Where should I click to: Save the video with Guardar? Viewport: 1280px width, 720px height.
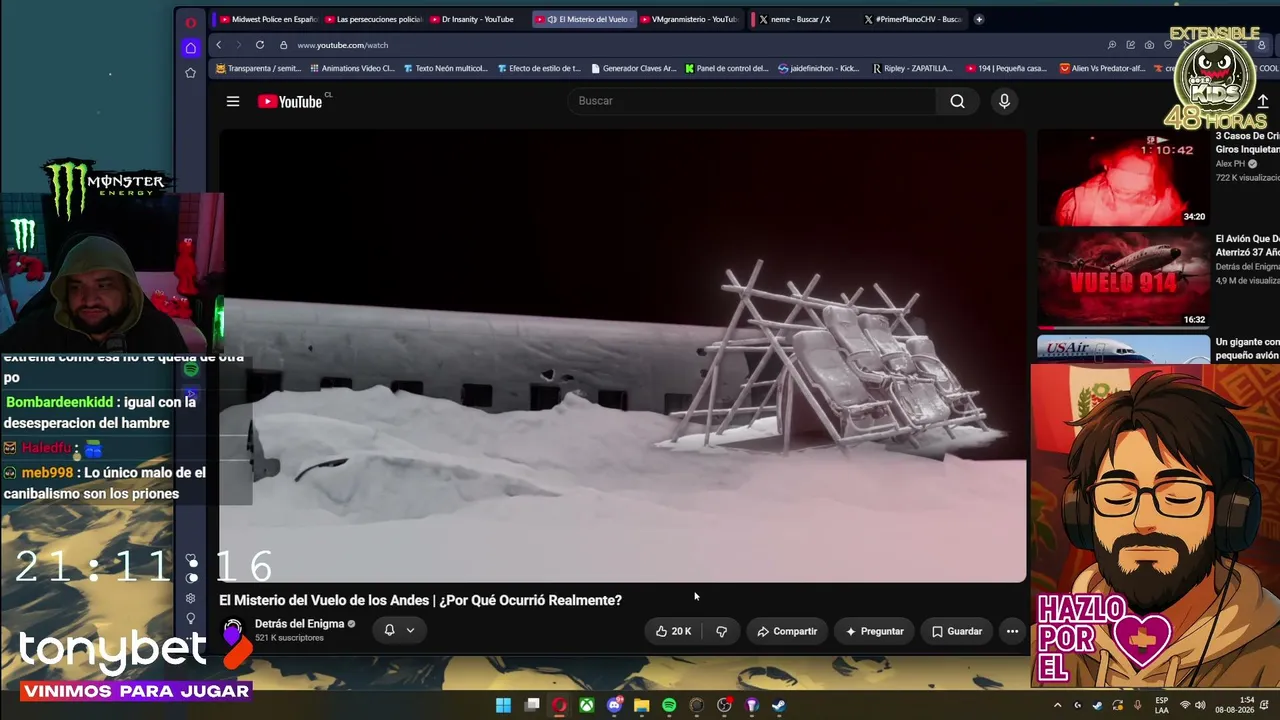tap(957, 631)
